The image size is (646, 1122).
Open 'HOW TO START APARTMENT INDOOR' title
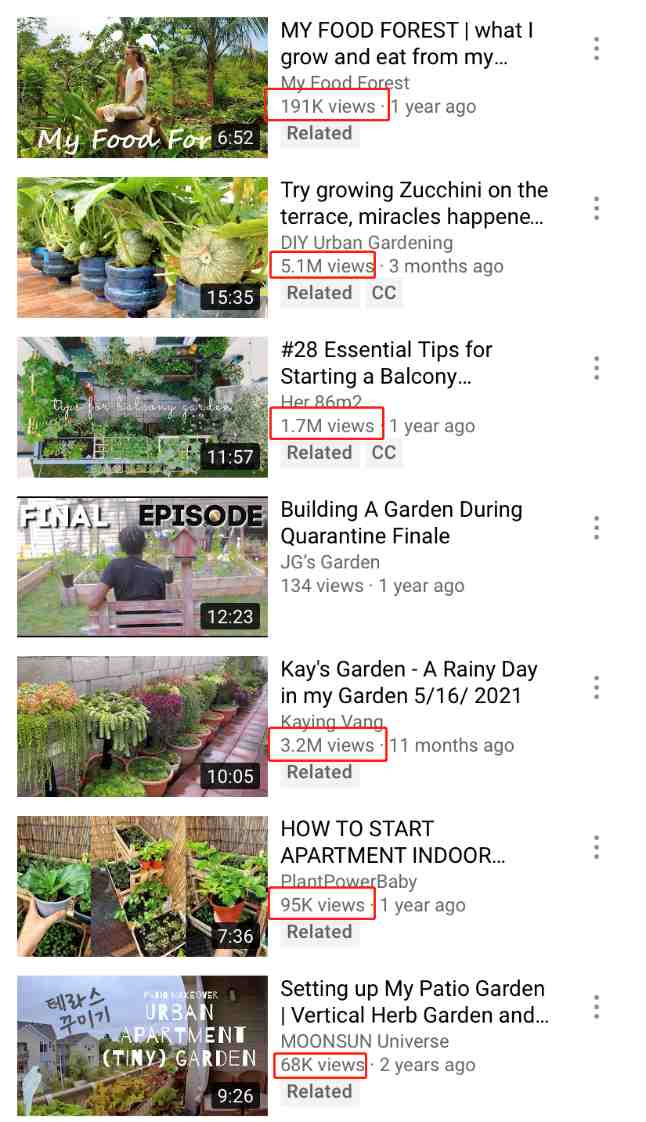click(393, 842)
